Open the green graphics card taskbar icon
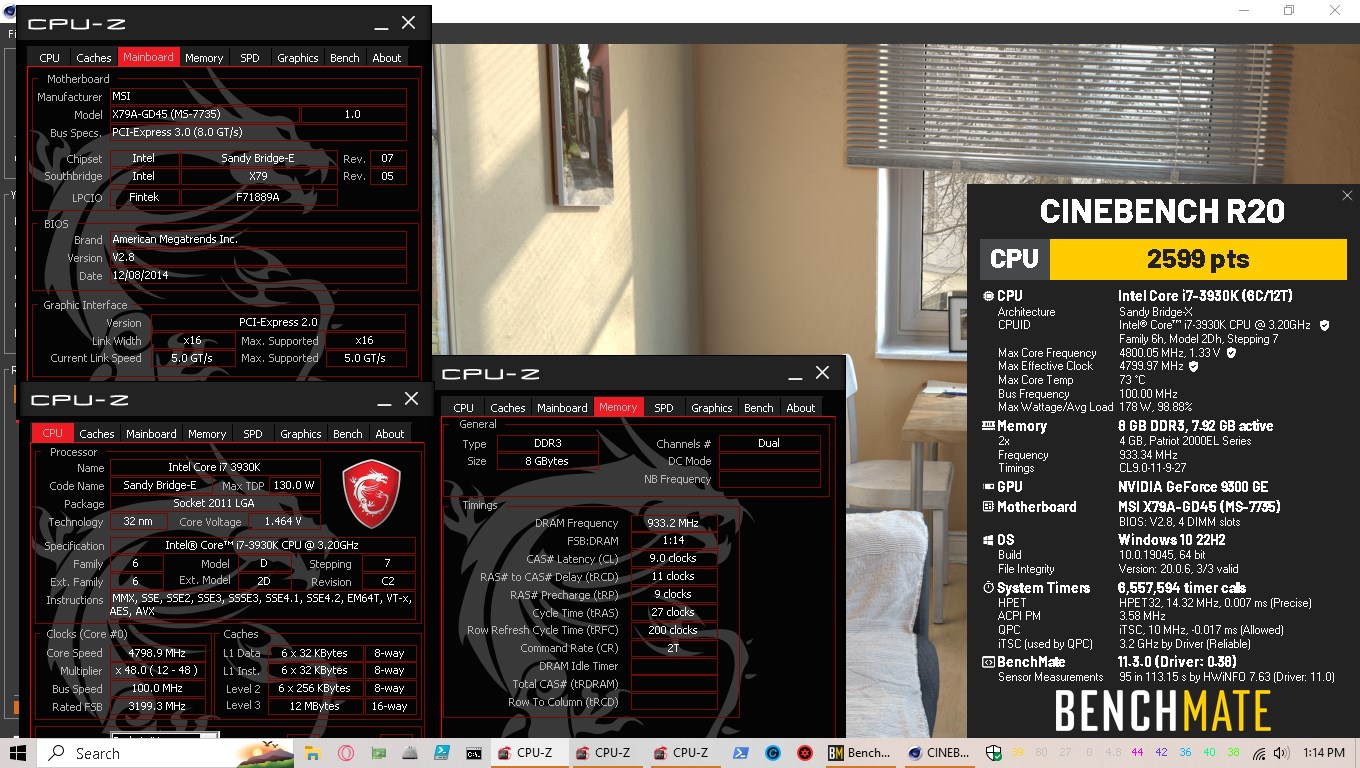 (380, 753)
